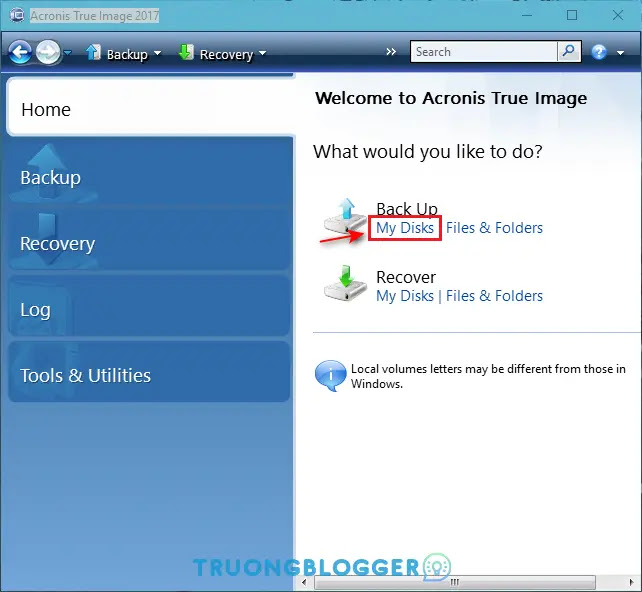Close the Acronis True Image window
Viewport: 642px width, 592px height.
click(x=618, y=16)
